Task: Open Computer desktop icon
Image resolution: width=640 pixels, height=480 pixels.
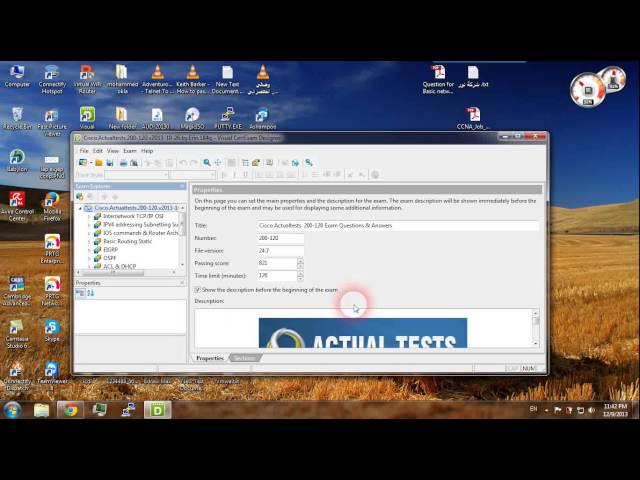Action: click(17, 76)
